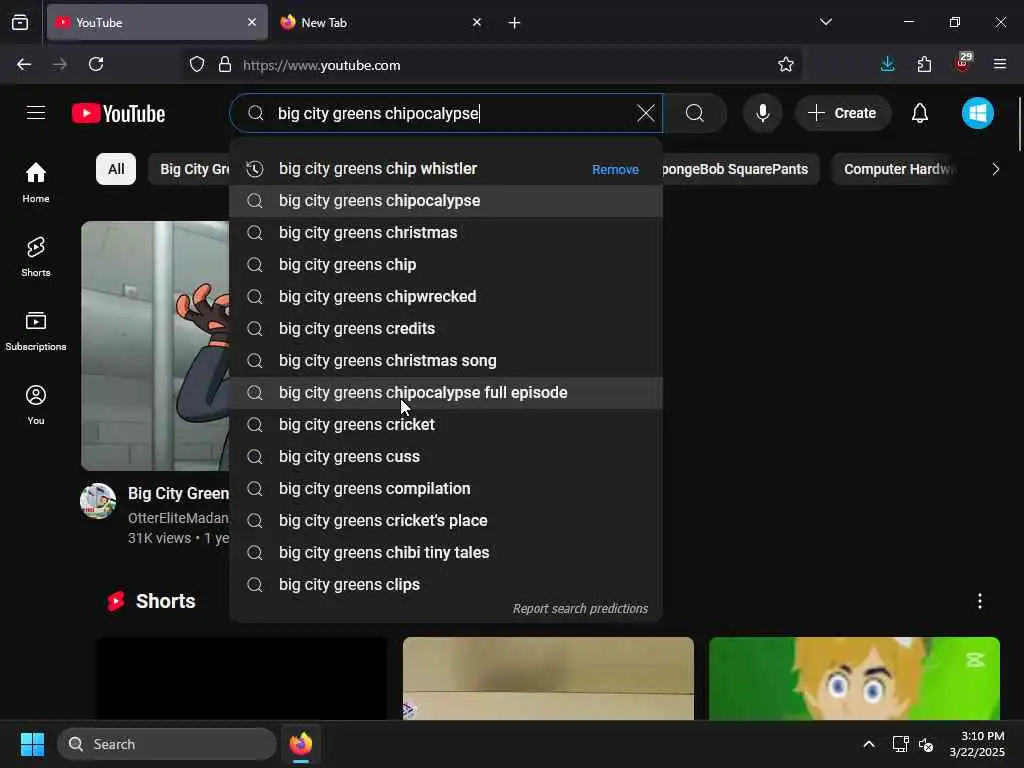Open Shorts in the sidebar
Viewport: 1024px width, 768px height.
tap(36, 257)
